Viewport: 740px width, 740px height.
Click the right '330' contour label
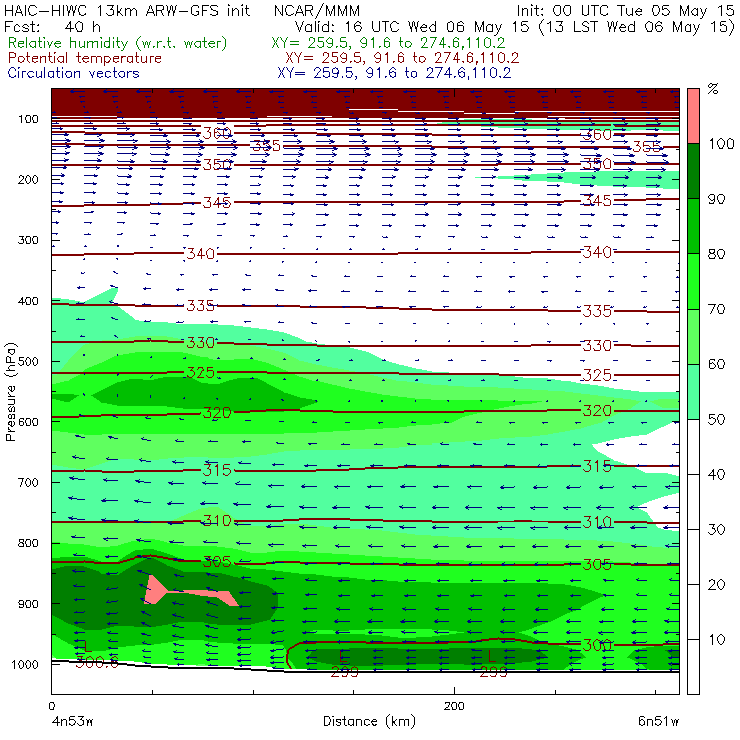tap(597, 345)
